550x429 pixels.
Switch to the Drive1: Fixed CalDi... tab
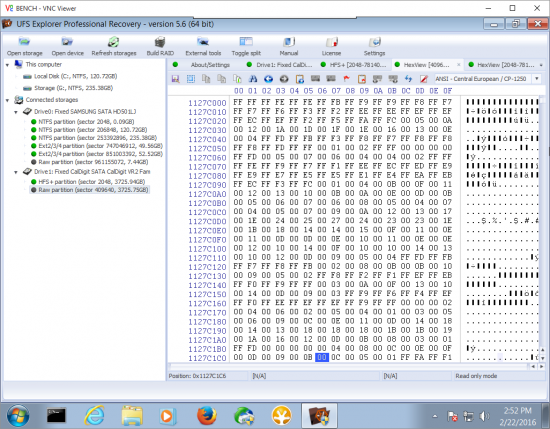[x=284, y=65]
